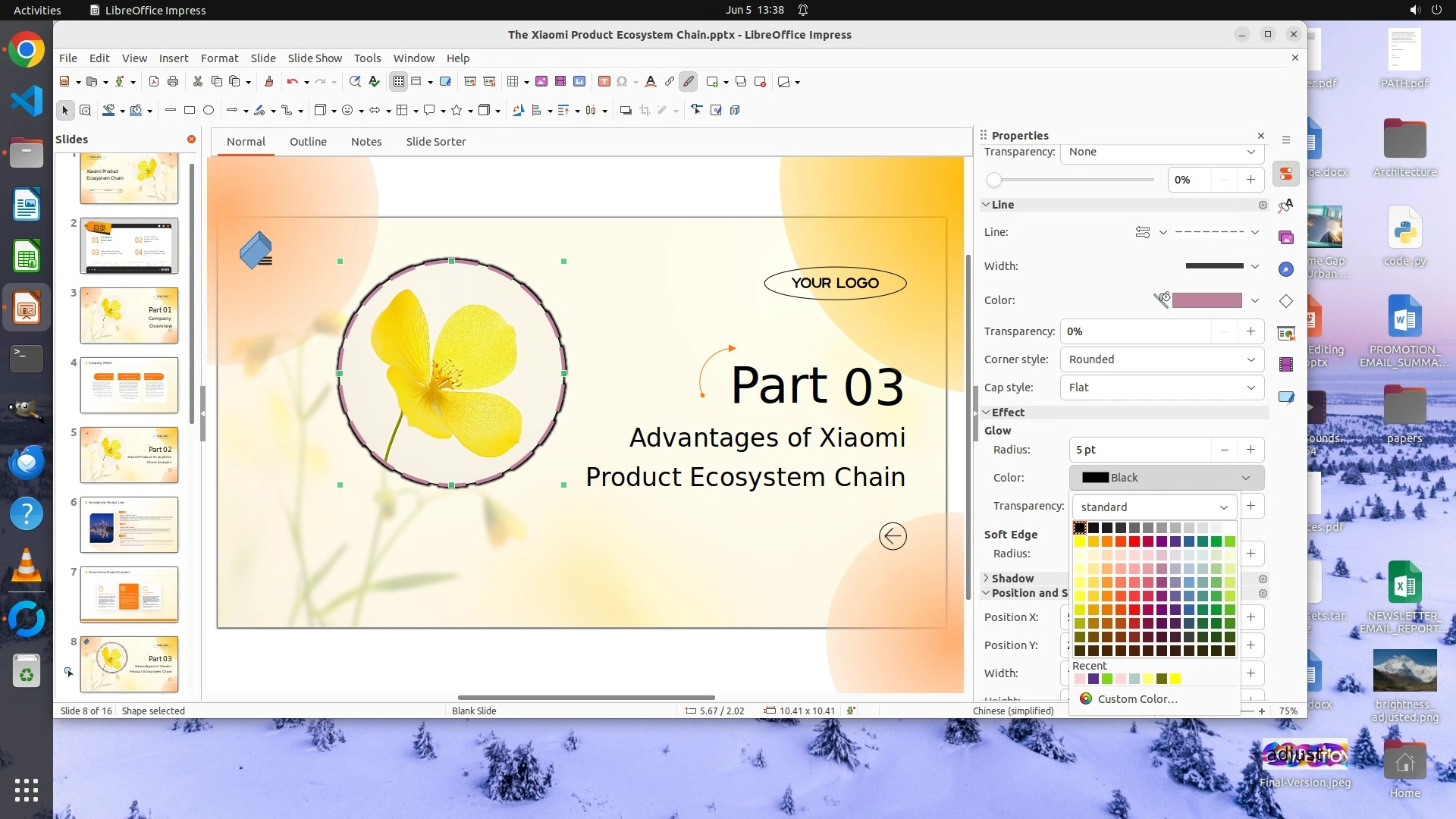
Task: Click the Insert Fontwork Text icon
Action: pyautogui.click(x=650, y=82)
